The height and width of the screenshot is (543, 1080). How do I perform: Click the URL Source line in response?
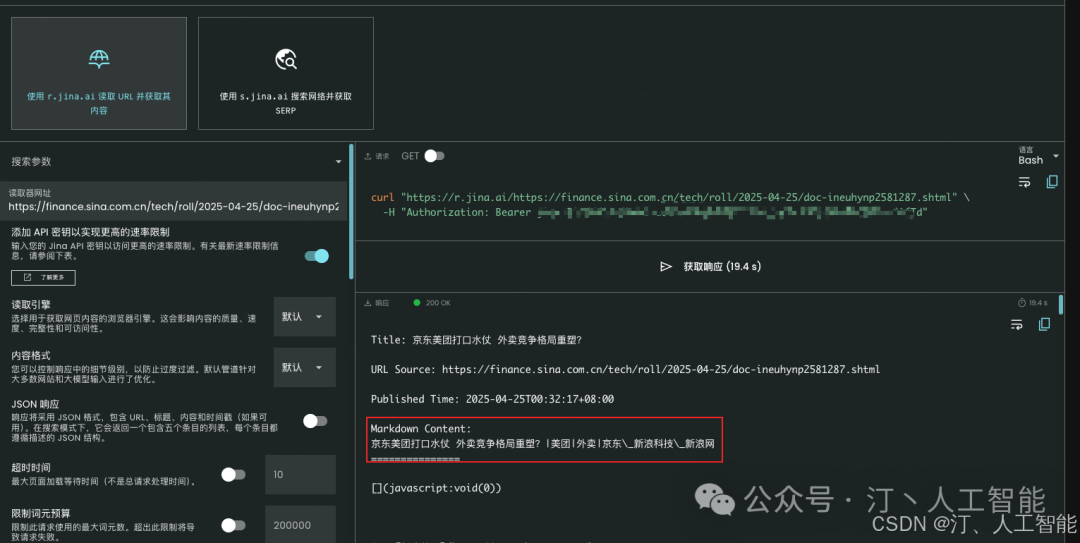click(625, 369)
